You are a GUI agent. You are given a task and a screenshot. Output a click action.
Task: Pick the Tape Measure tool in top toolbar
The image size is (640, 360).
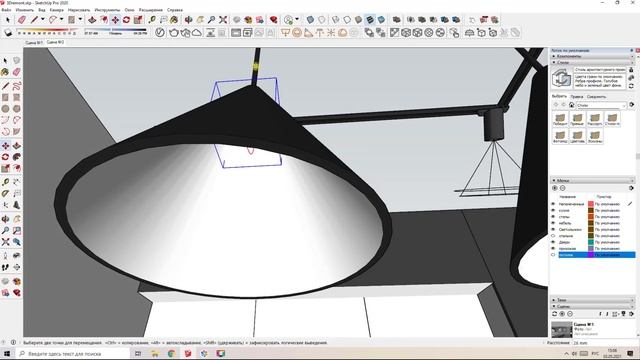coord(152,20)
